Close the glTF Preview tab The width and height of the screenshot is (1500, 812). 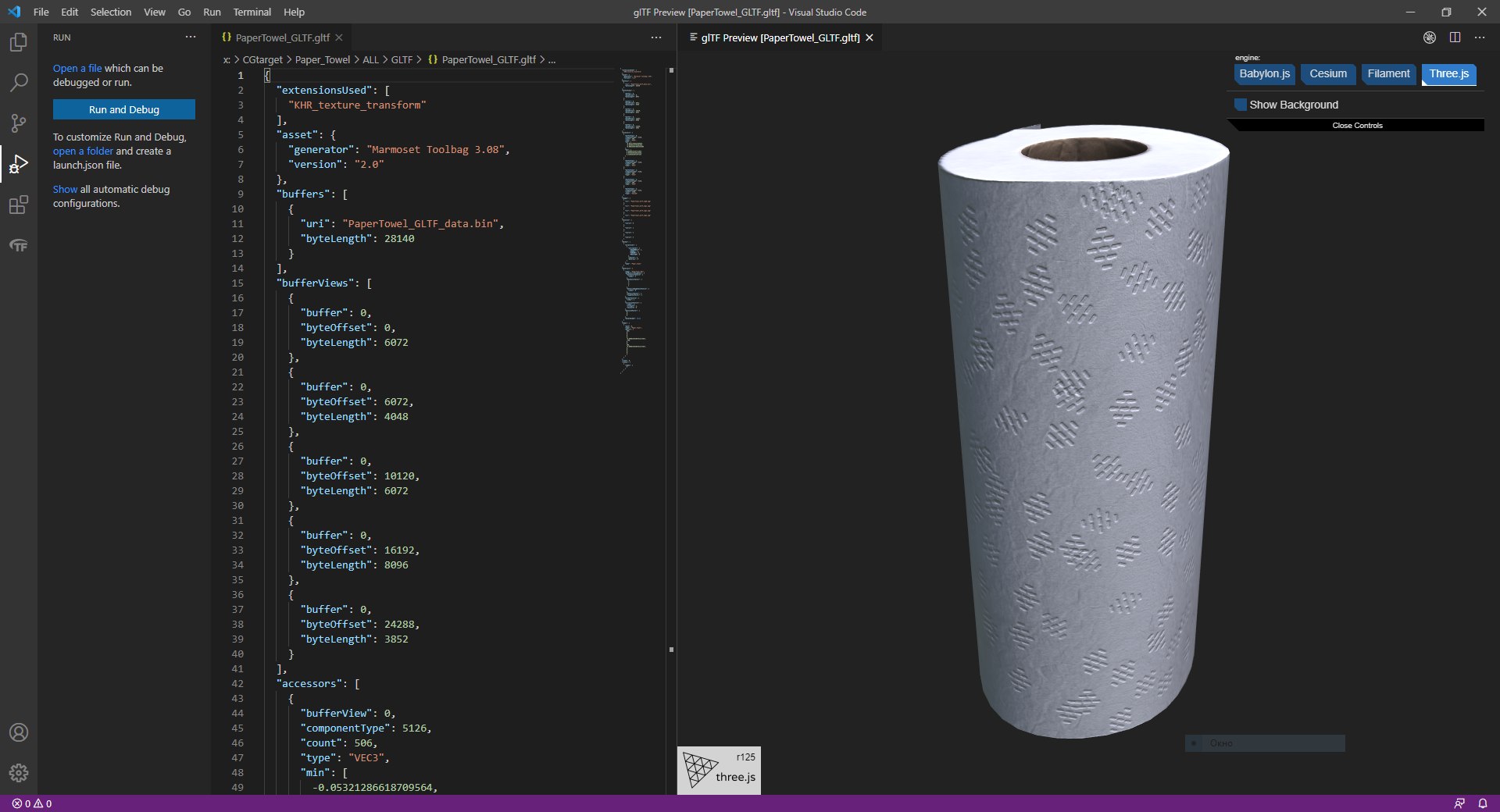(x=869, y=37)
